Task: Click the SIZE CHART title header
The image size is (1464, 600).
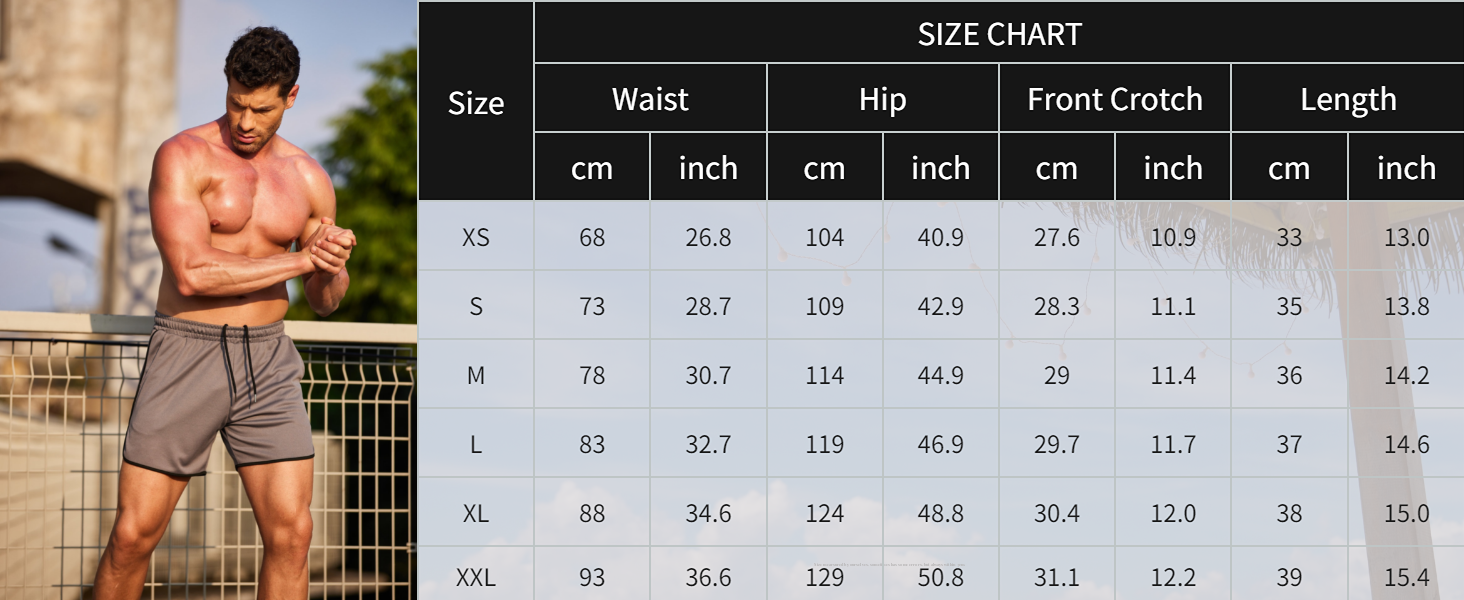Action: [x=999, y=33]
